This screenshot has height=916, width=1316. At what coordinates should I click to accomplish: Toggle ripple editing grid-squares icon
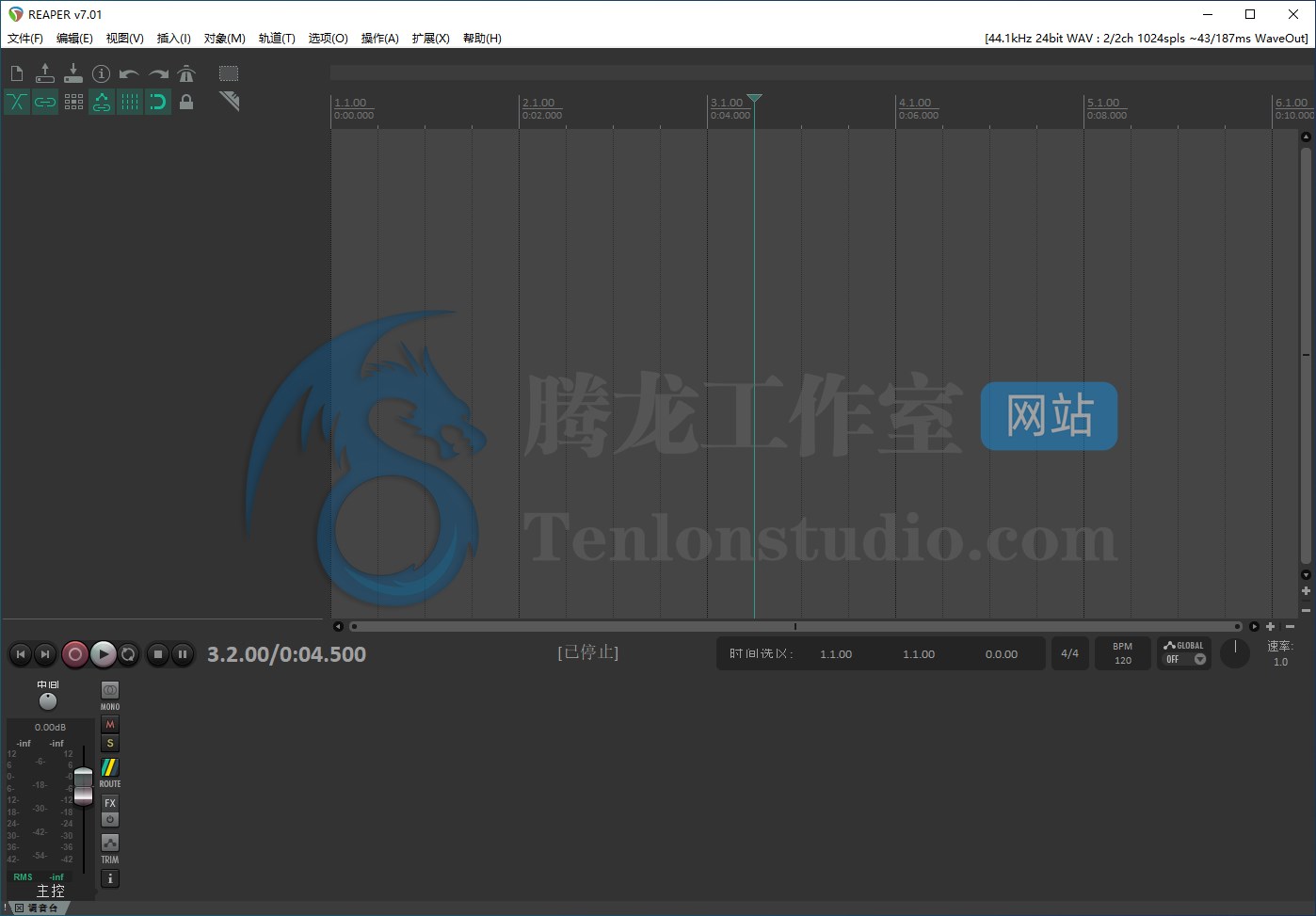(73, 102)
